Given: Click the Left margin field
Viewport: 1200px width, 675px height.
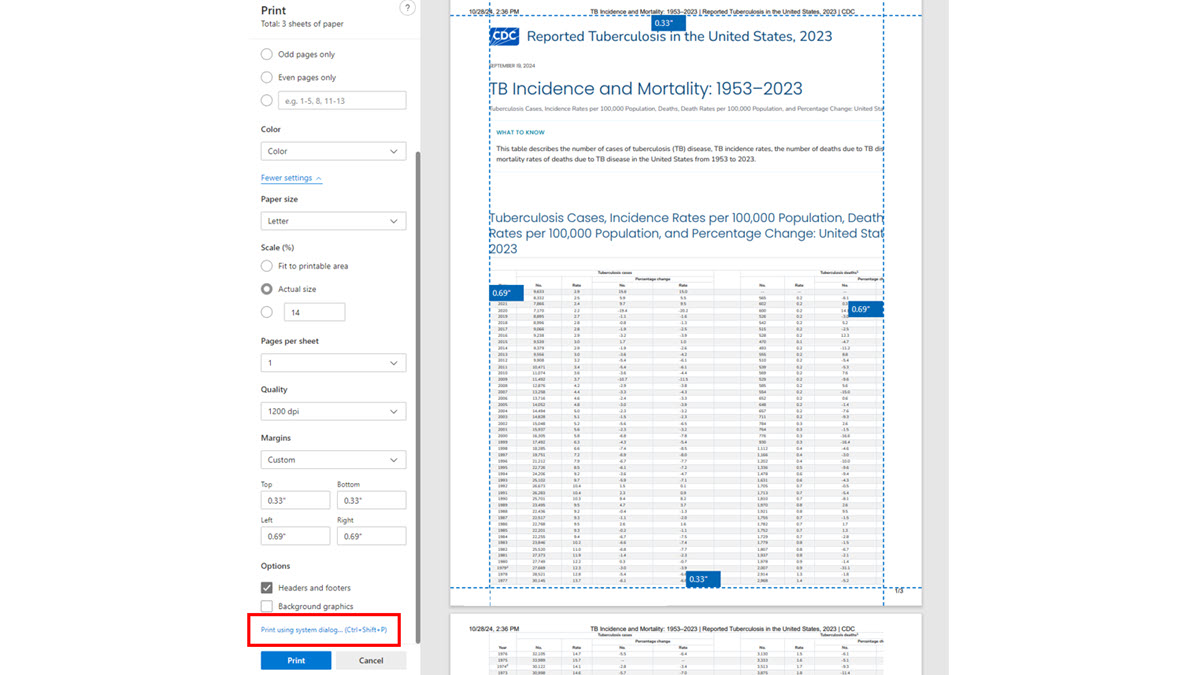Looking at the screenshot, I should (295, 536).
